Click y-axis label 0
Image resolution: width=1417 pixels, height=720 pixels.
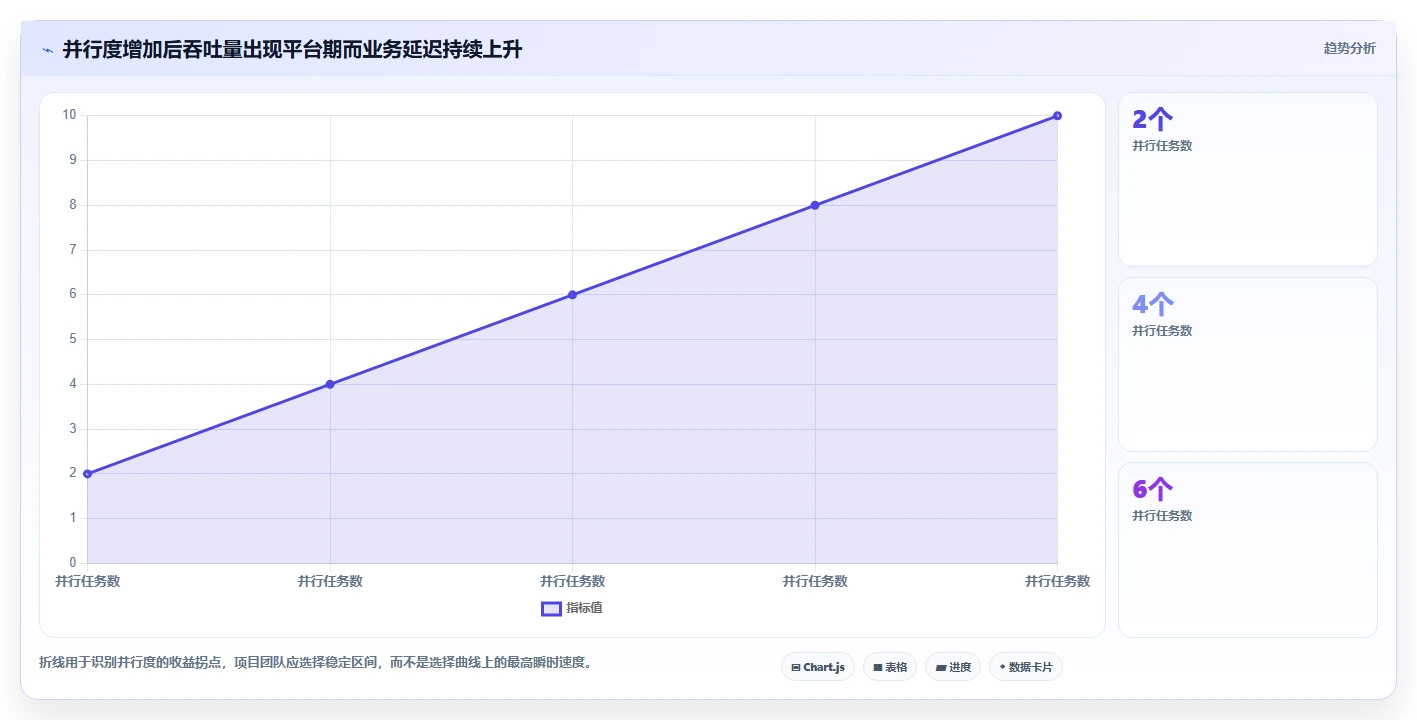72,563
